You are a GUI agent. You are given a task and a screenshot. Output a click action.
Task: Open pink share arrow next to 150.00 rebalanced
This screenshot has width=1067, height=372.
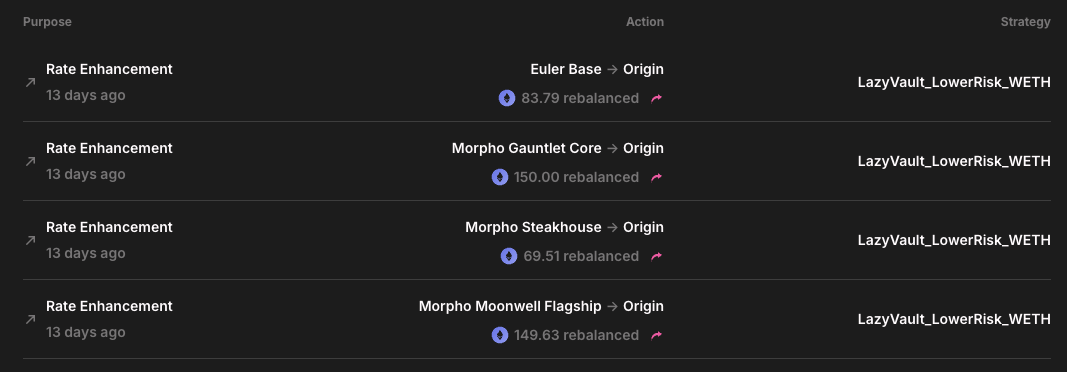pos(656,177)
